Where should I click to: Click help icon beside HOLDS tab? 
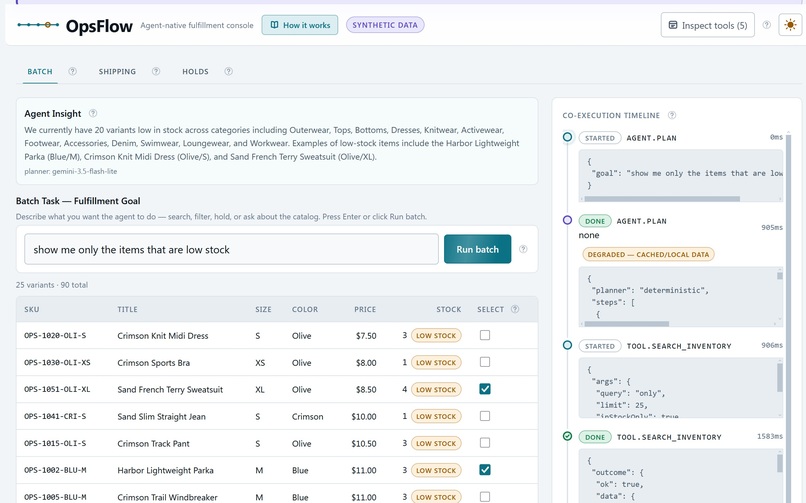[228, 71]
